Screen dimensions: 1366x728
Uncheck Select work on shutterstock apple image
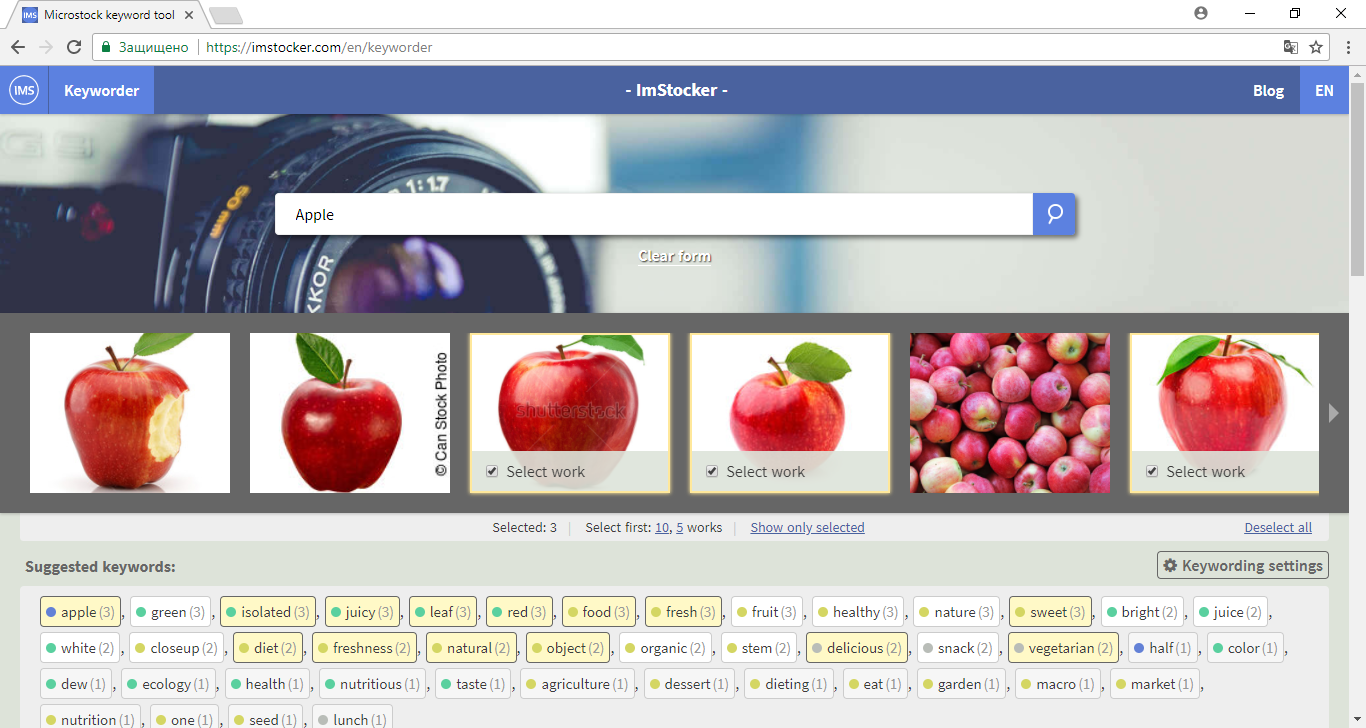tap(492, 471)
